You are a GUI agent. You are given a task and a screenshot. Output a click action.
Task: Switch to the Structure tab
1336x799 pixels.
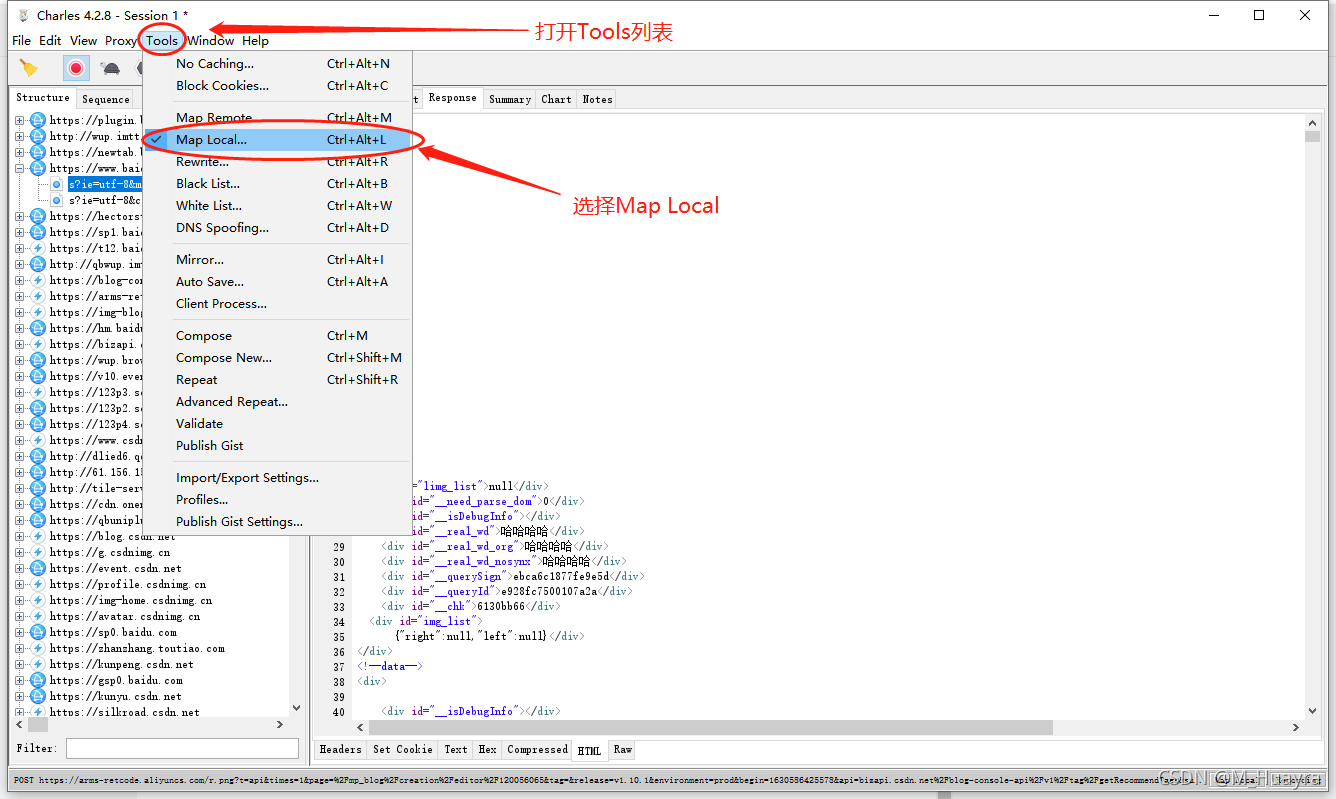(43, 98)
